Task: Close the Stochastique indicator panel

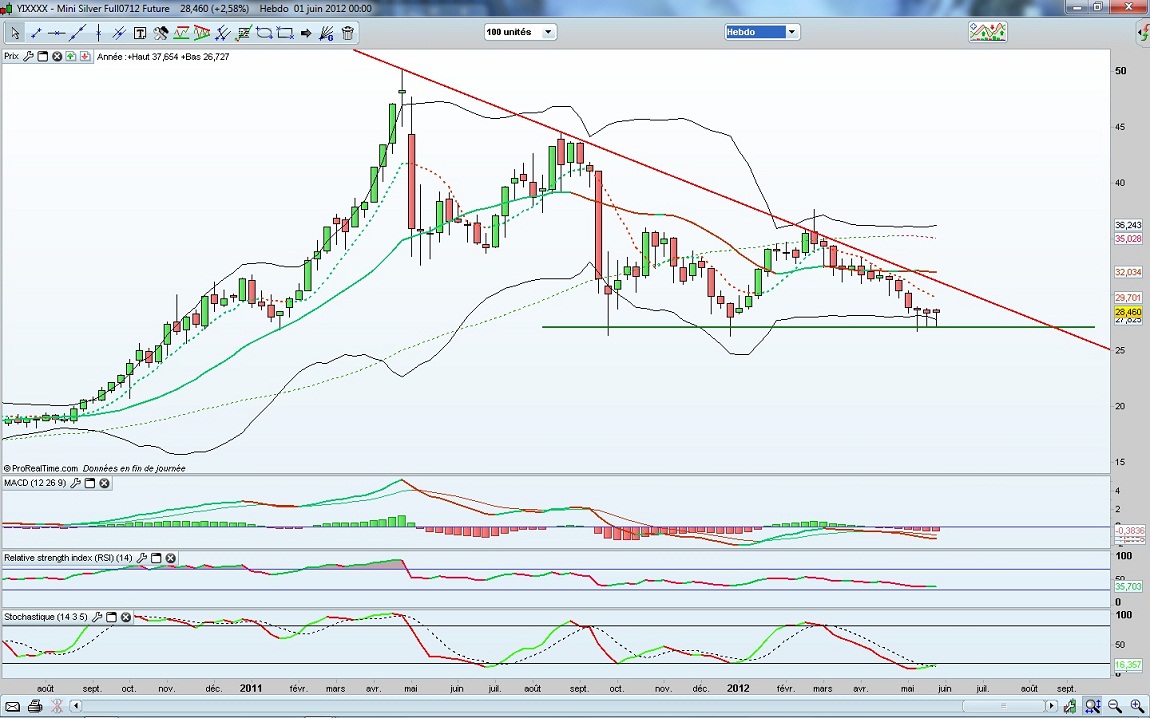Action: click(126, 617)
